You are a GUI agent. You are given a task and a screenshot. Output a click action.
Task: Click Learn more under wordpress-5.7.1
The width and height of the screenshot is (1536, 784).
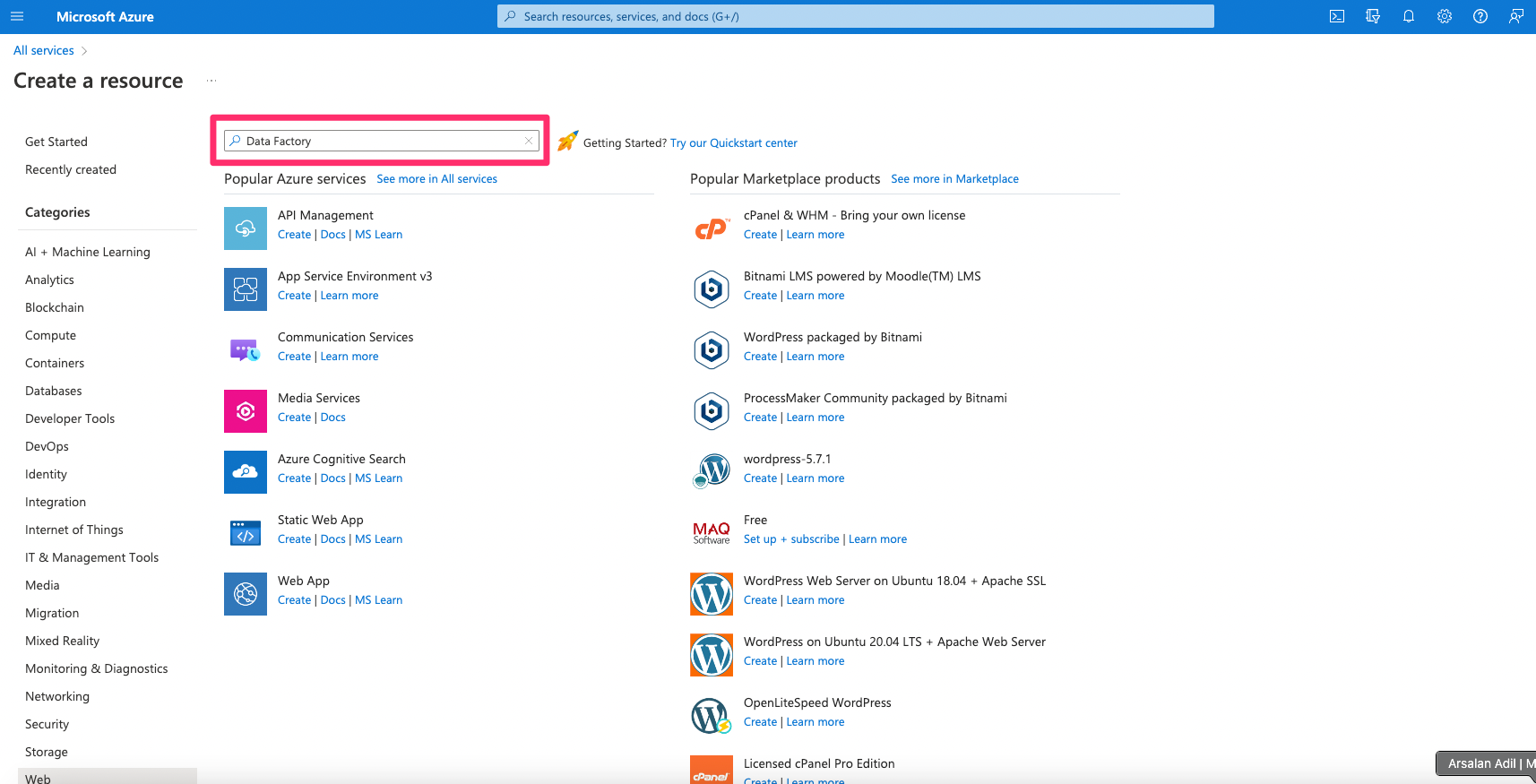coord(815,478)
